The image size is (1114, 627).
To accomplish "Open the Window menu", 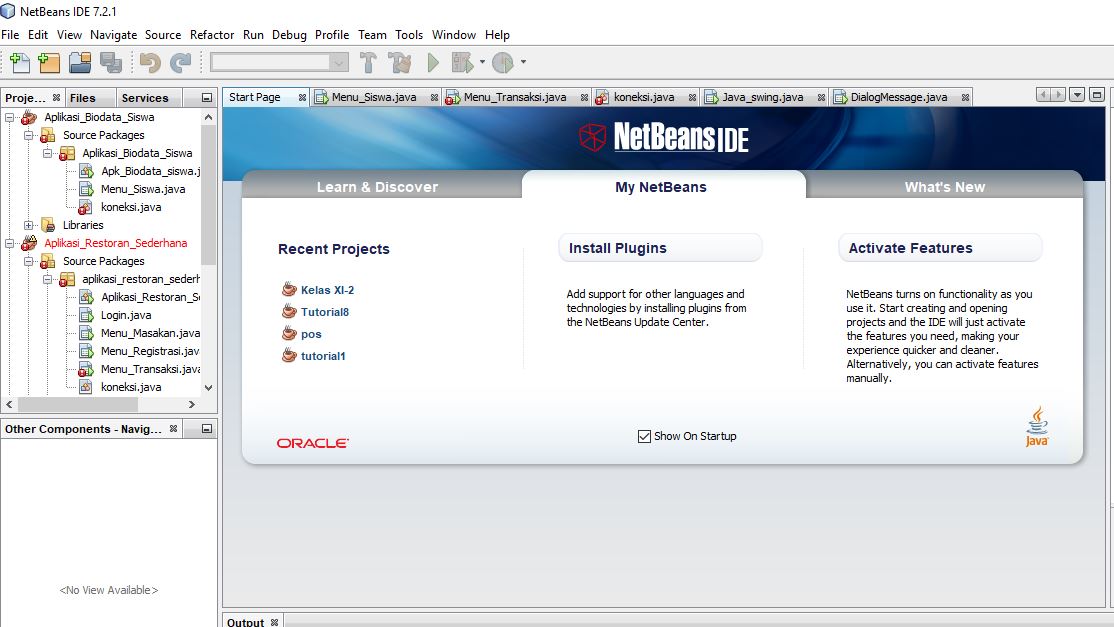I will point(454,35).
